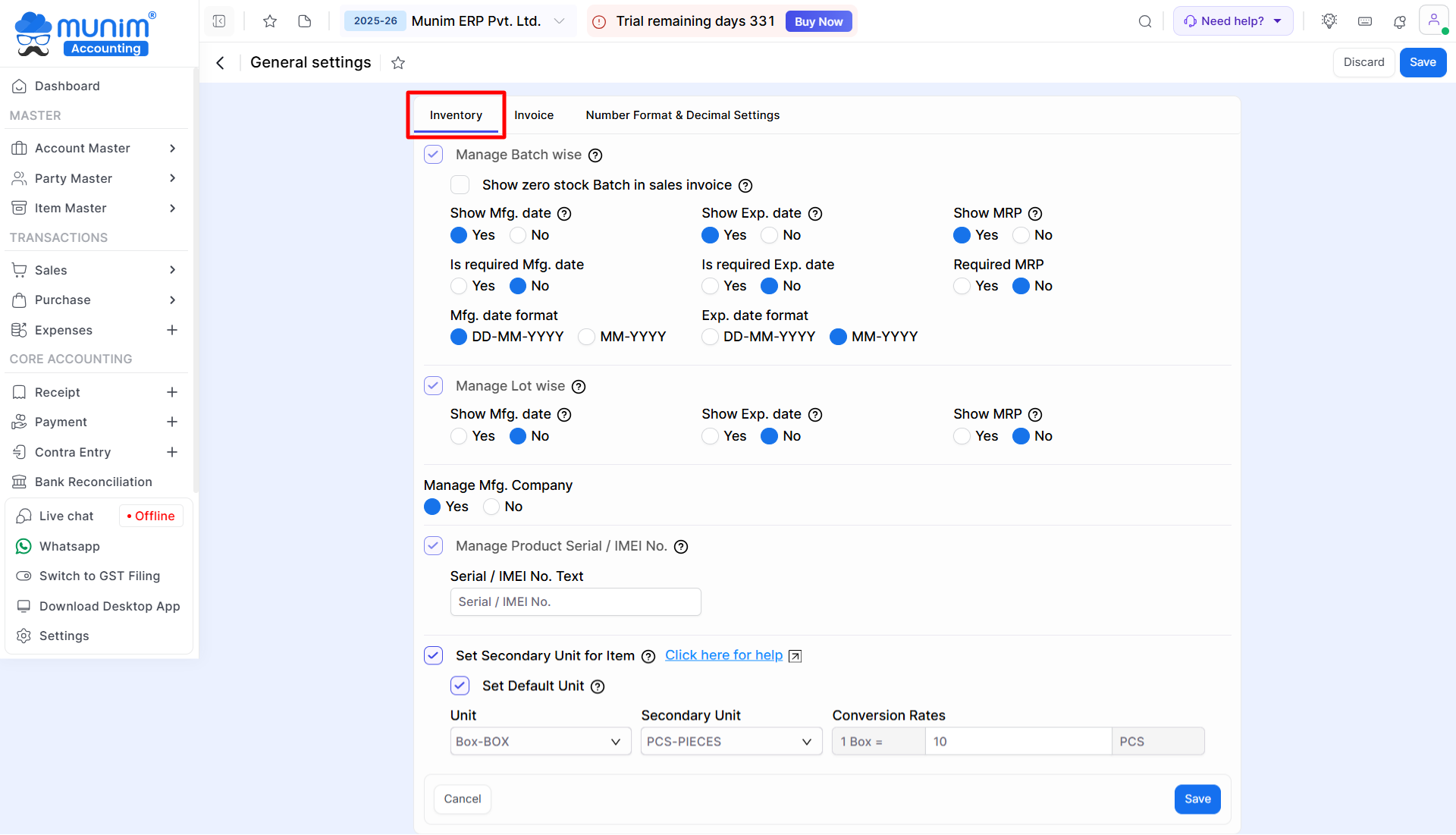Open Click here for help link
The width and height of the screenshot is (1456, 835).
tap(723, 655)
